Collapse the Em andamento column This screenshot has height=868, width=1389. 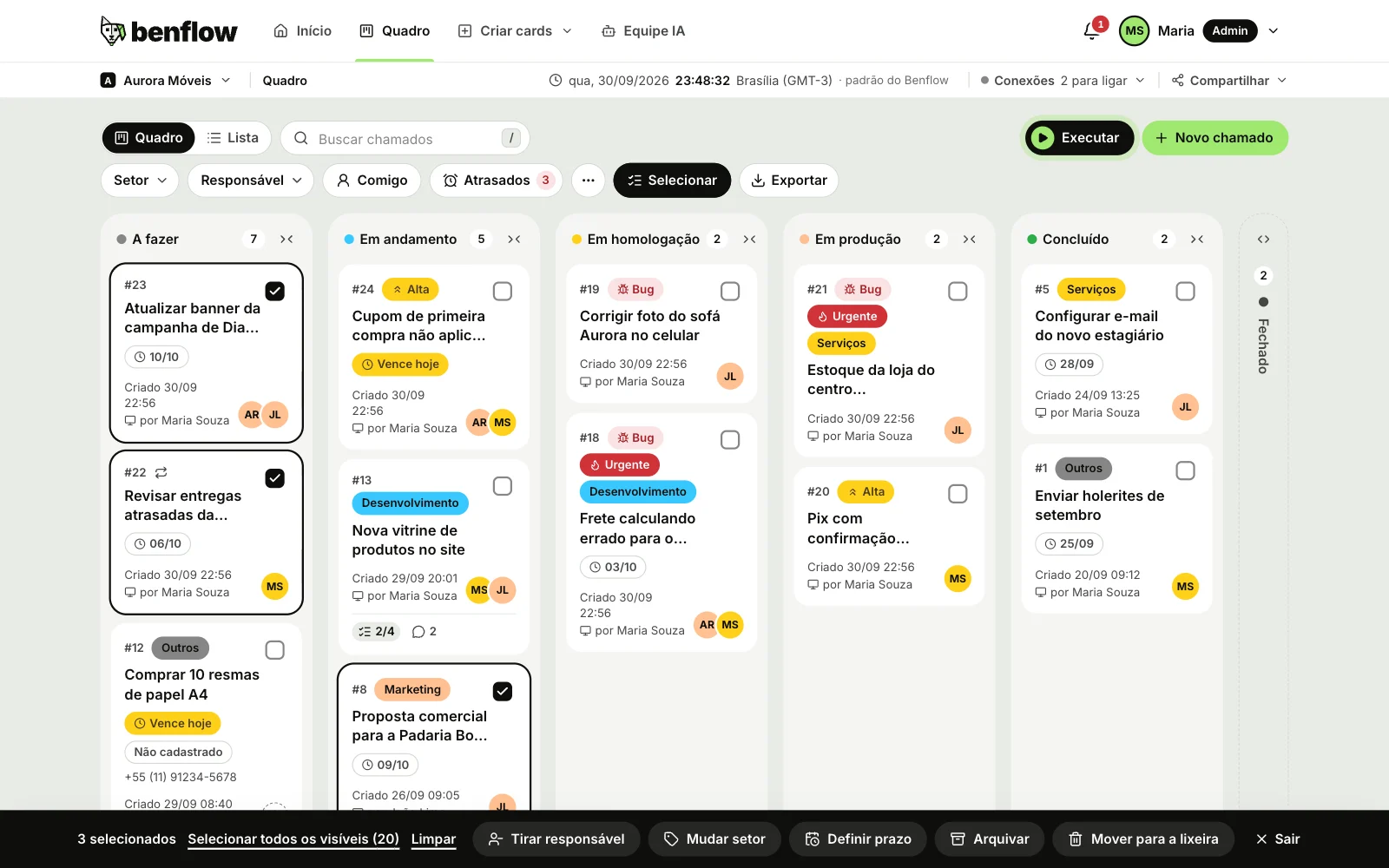point(514,240)
